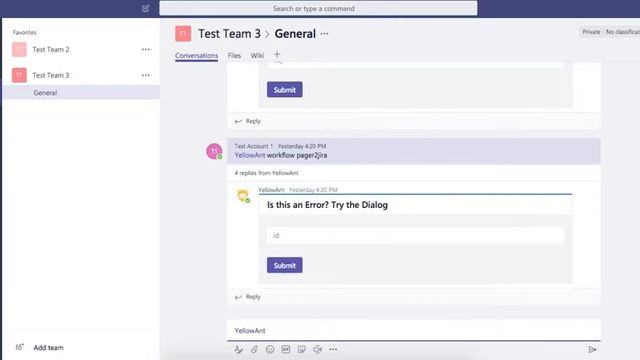The height and width of the screenshot is (360, 640).
Task: Click the YellowAnt mention in pager2jira message
Action: (x=250, y=155)
